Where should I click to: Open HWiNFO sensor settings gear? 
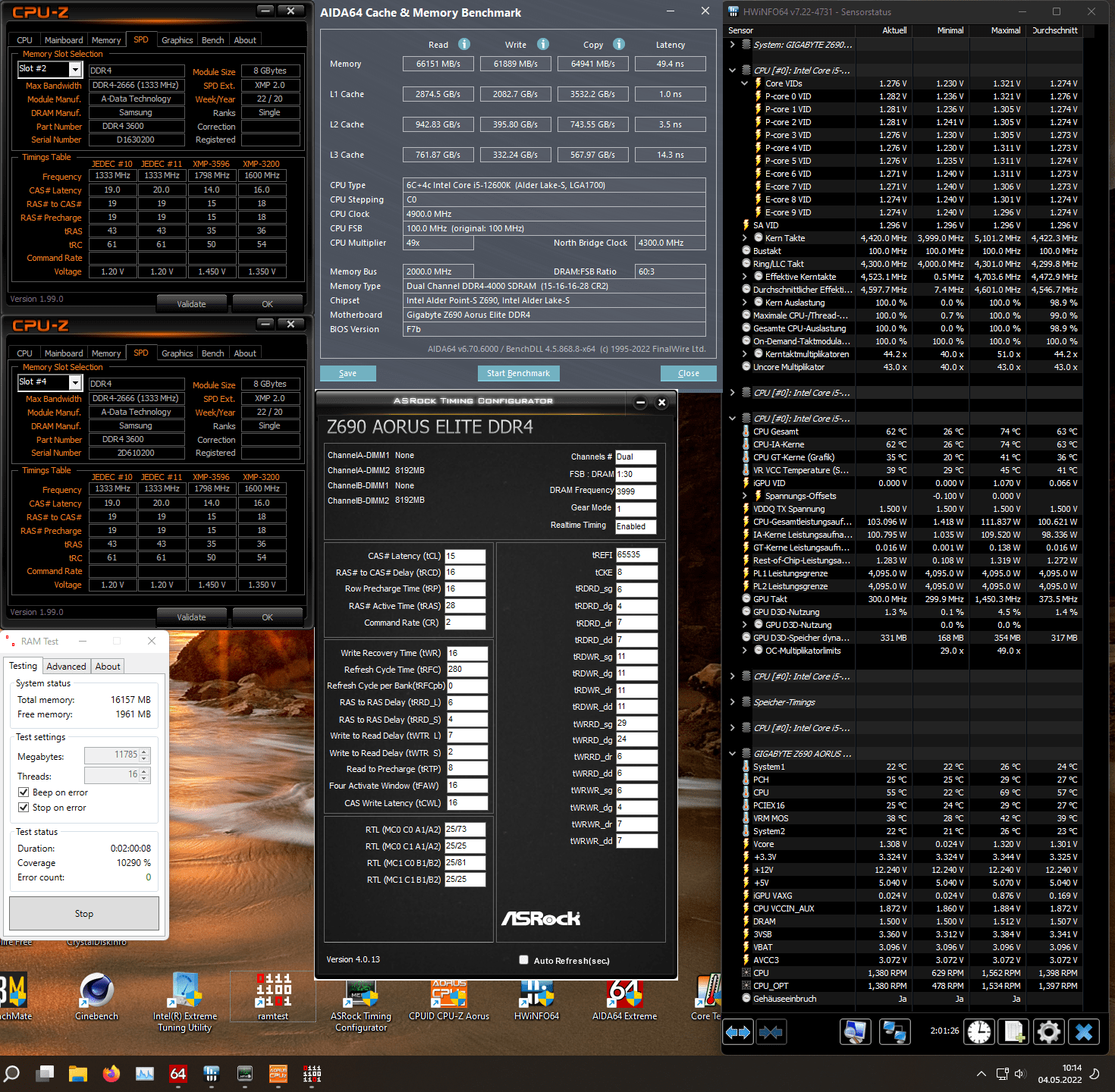[1049, 1032]
